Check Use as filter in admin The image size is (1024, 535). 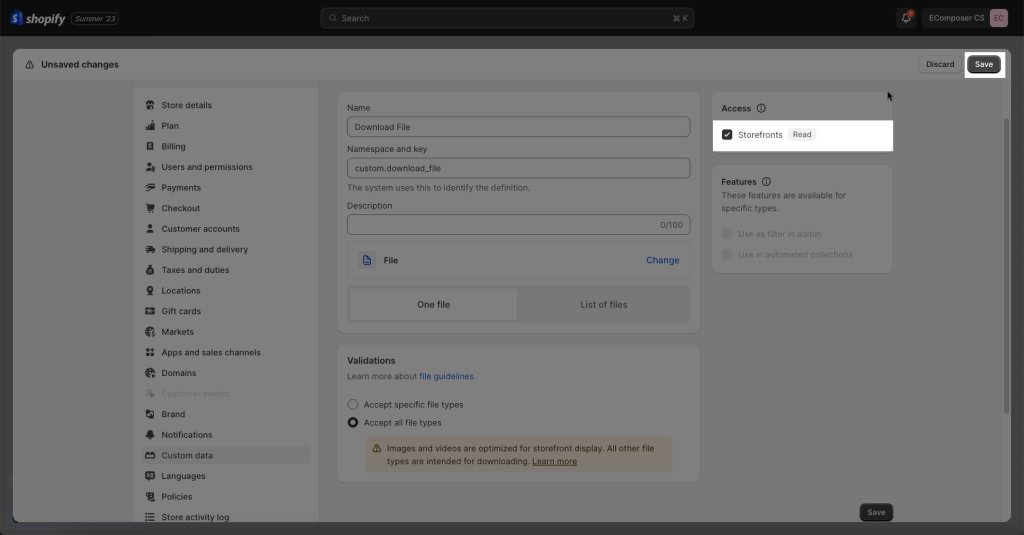(x=727, y=234)
